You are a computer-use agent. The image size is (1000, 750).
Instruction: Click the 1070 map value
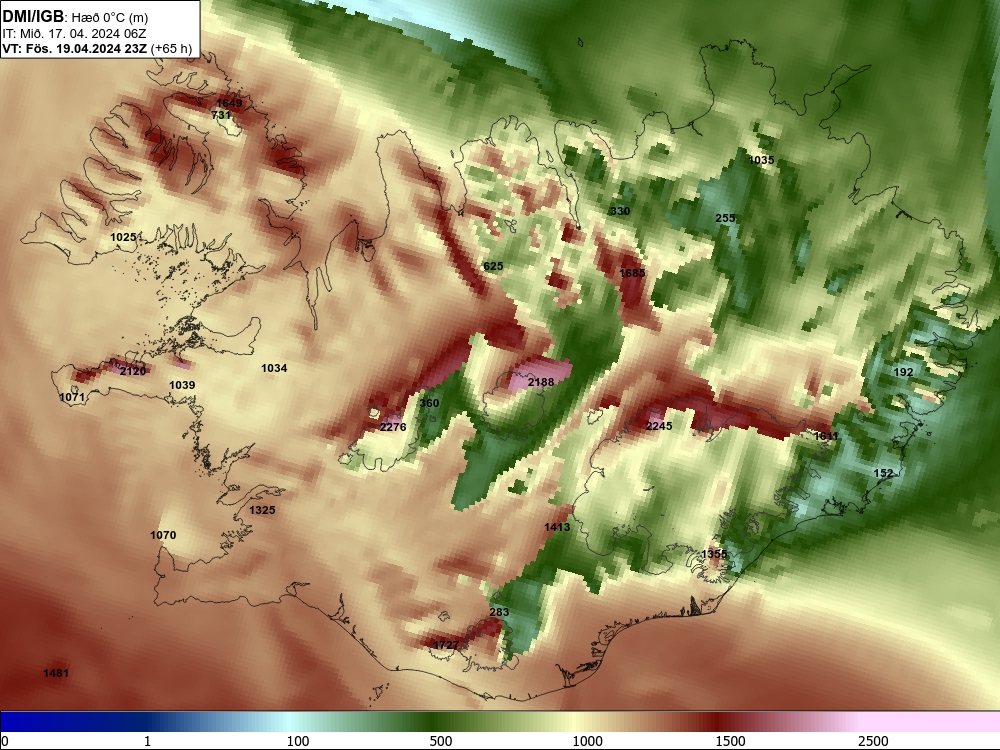coord(163,535)
